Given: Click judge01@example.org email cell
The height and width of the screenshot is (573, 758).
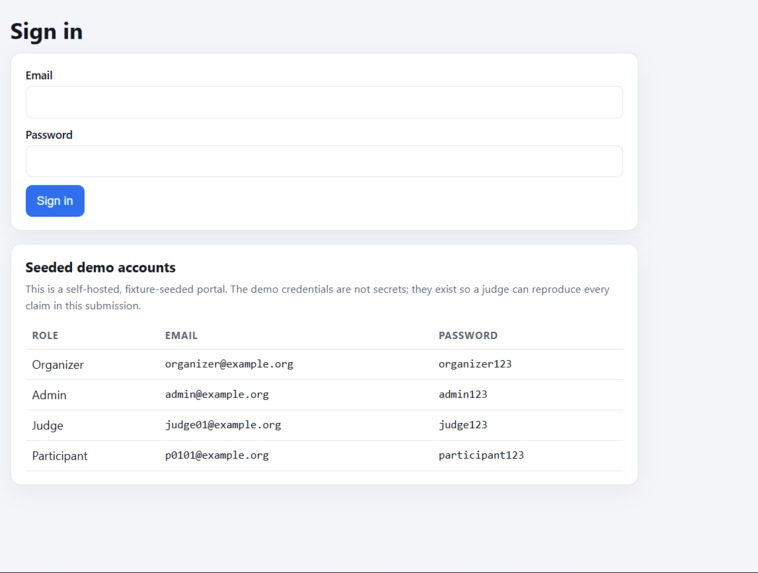Looking at the screenshot, I should tap(223, 425).
